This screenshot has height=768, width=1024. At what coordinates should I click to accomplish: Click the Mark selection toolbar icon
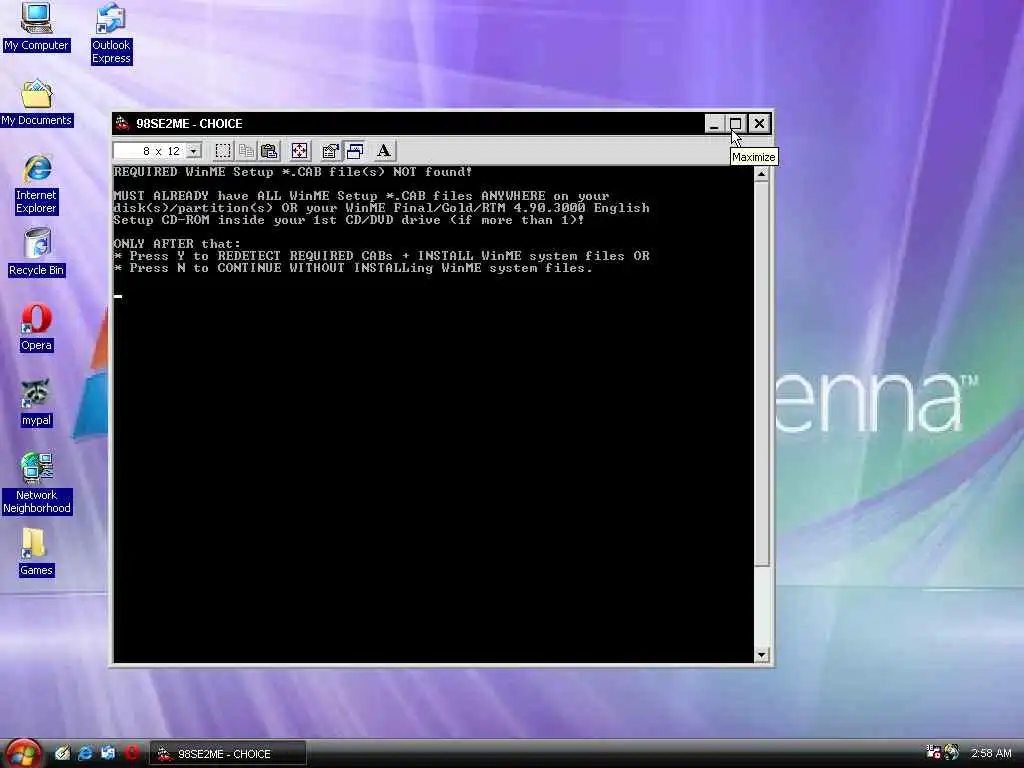click(x=223, y=151)
